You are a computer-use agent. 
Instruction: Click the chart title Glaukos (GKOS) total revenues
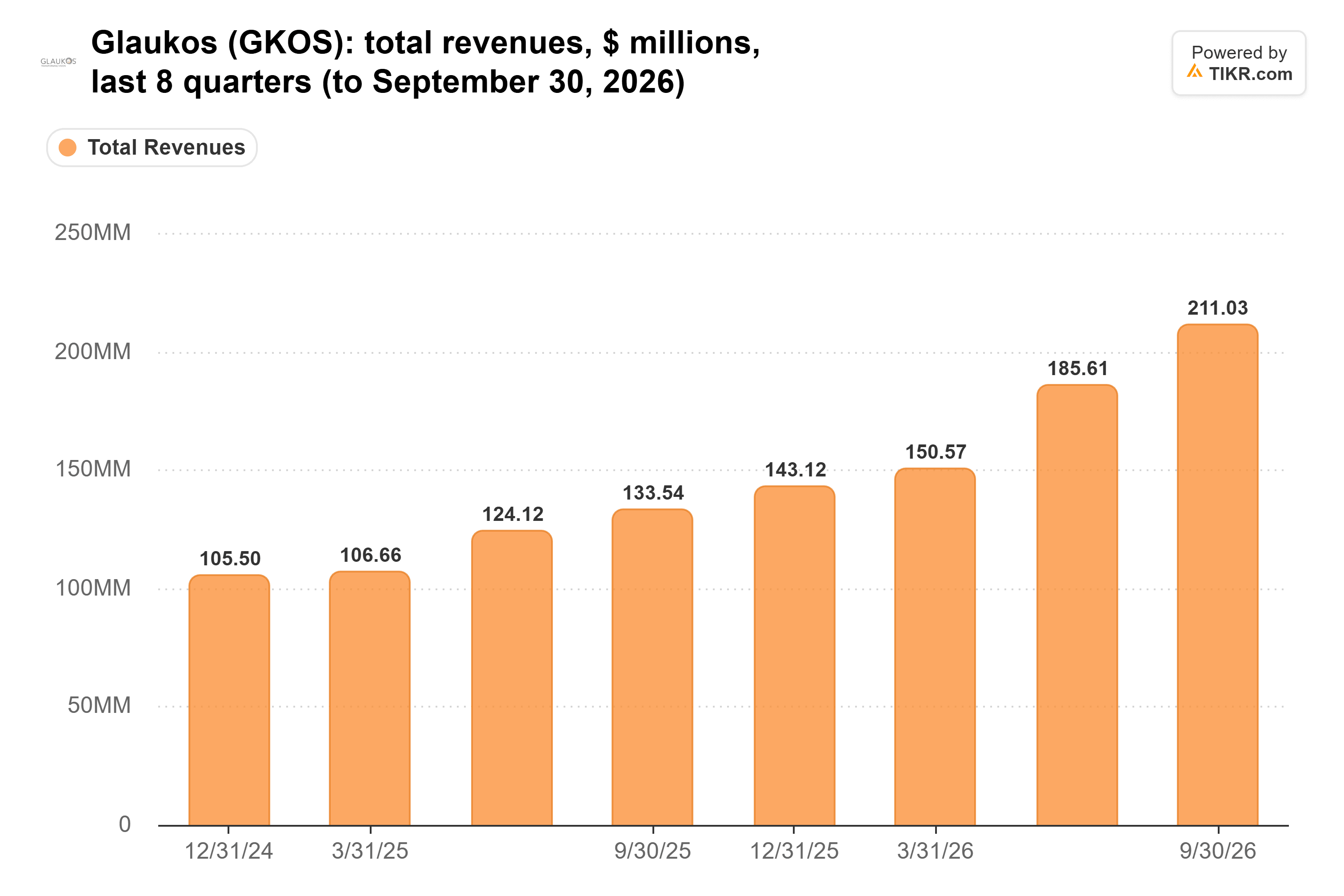[x=426, y=62]
